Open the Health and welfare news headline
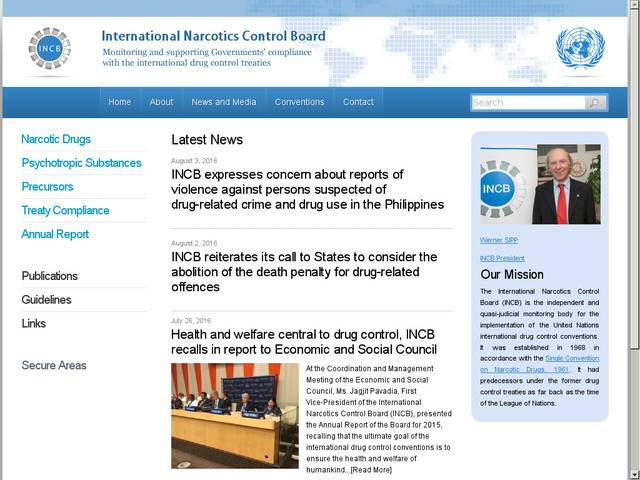640x480 pixels. [304, 342]
